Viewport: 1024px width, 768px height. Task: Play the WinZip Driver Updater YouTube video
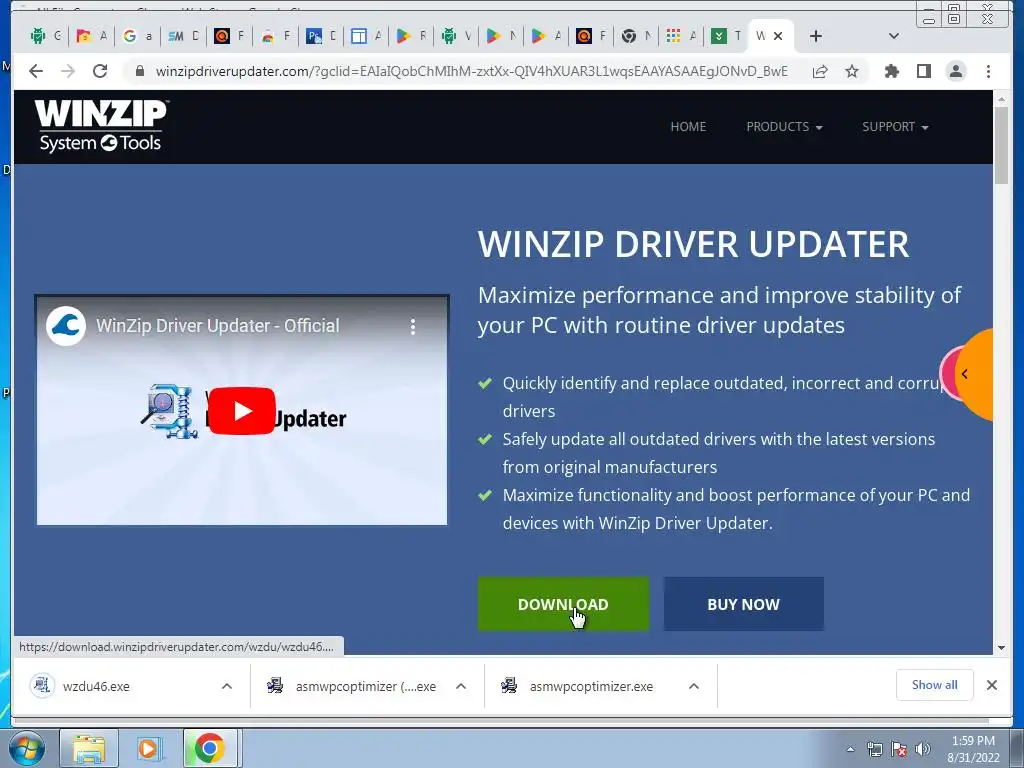[242, 411]
